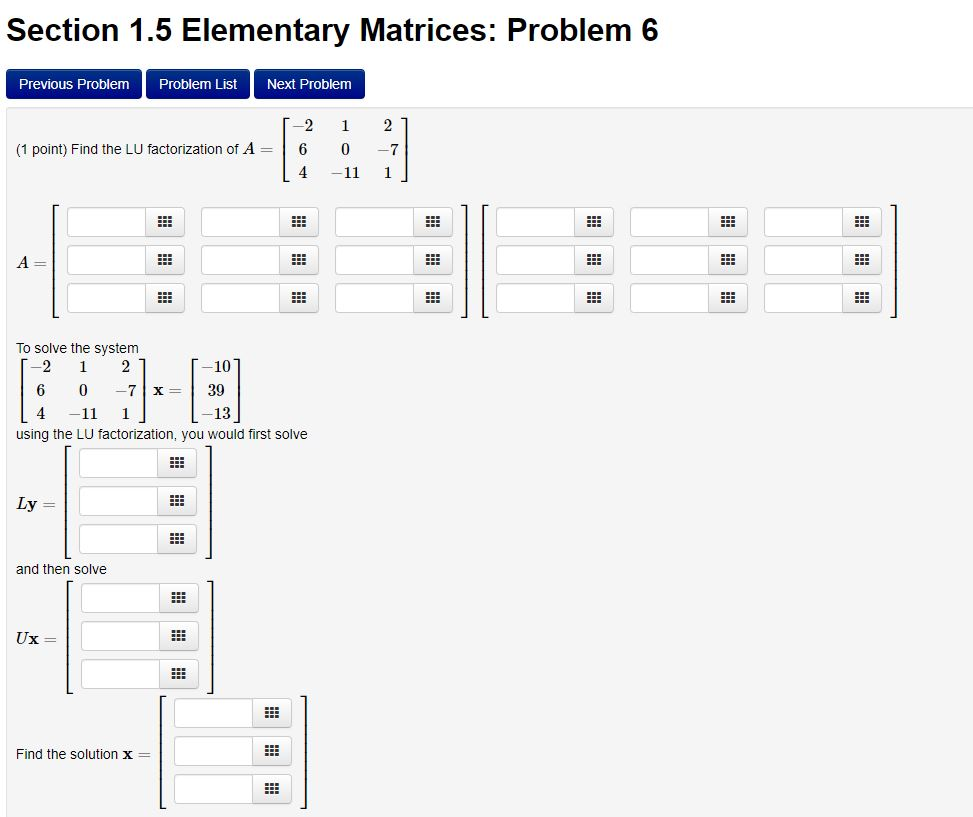Open equation editor for first Ux entry
This screenshot has height=817, width=973.
(177, 597)
